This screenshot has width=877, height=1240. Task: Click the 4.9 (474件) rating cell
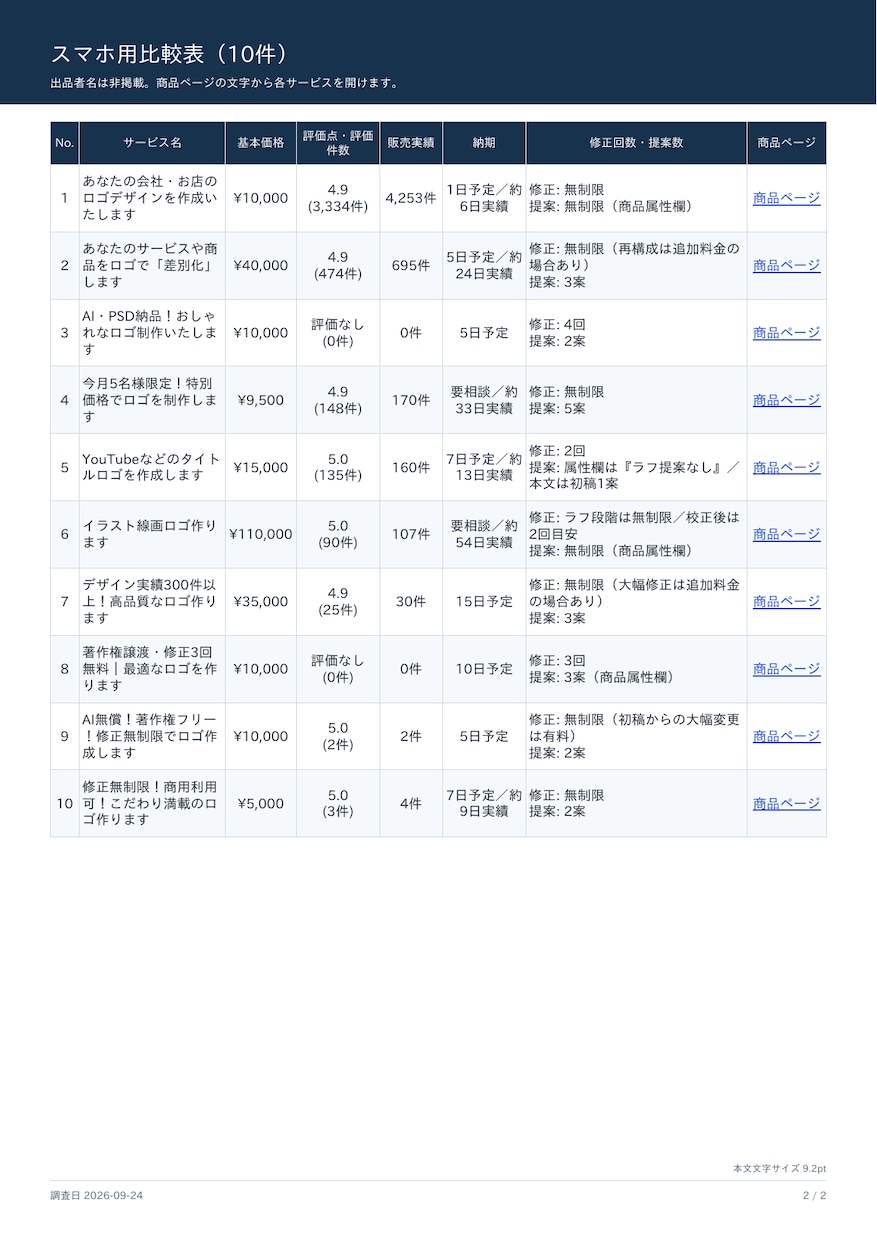pos(338,265)
